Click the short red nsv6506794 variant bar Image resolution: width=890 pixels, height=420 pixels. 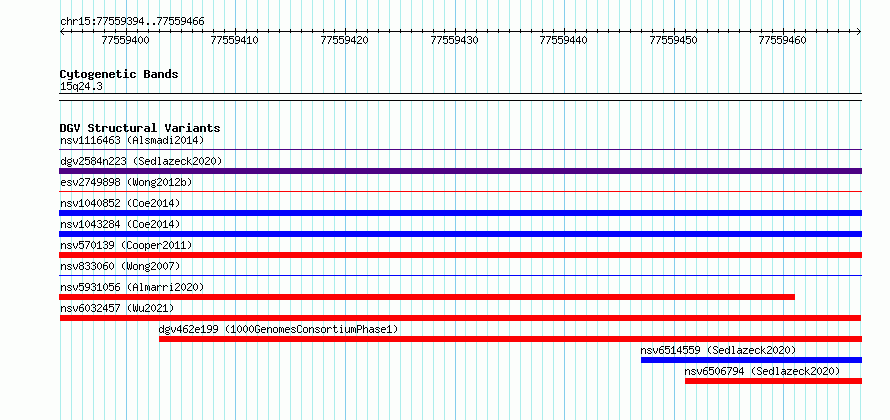click(773, 381)
